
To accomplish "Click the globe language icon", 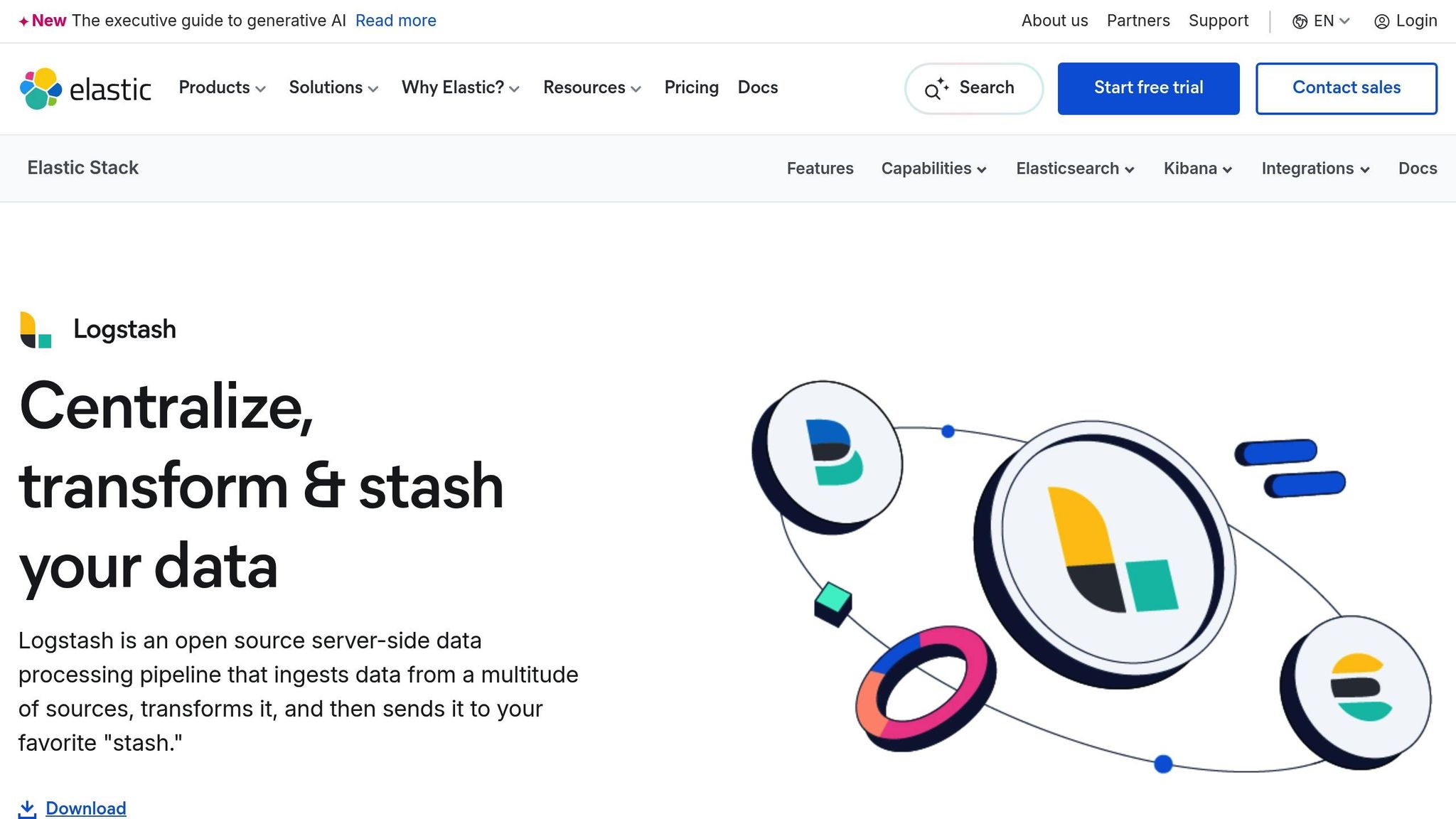I will click(x=1300, y=21).
